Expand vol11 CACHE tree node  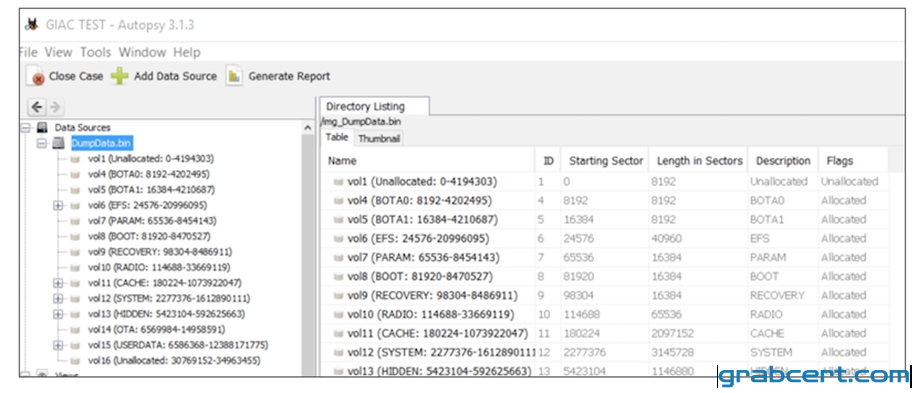tap(57, 283)
